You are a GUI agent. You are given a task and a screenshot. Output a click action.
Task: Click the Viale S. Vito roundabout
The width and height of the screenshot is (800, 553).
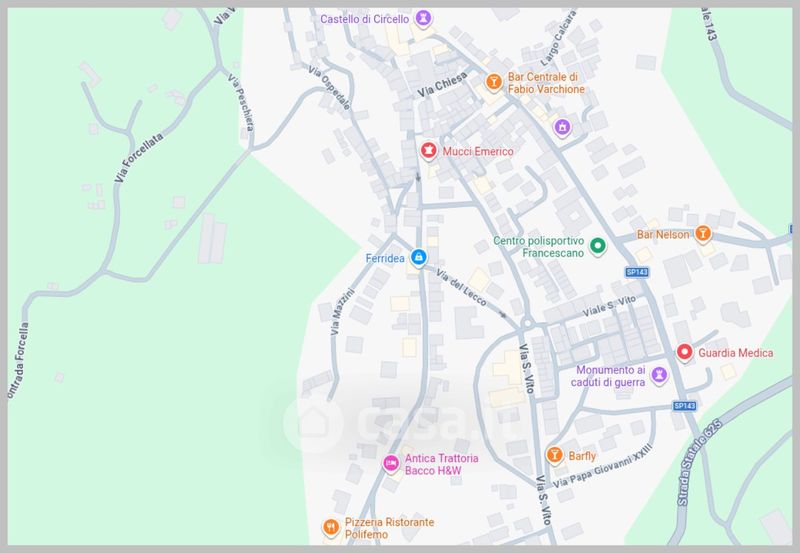(528, 323)
